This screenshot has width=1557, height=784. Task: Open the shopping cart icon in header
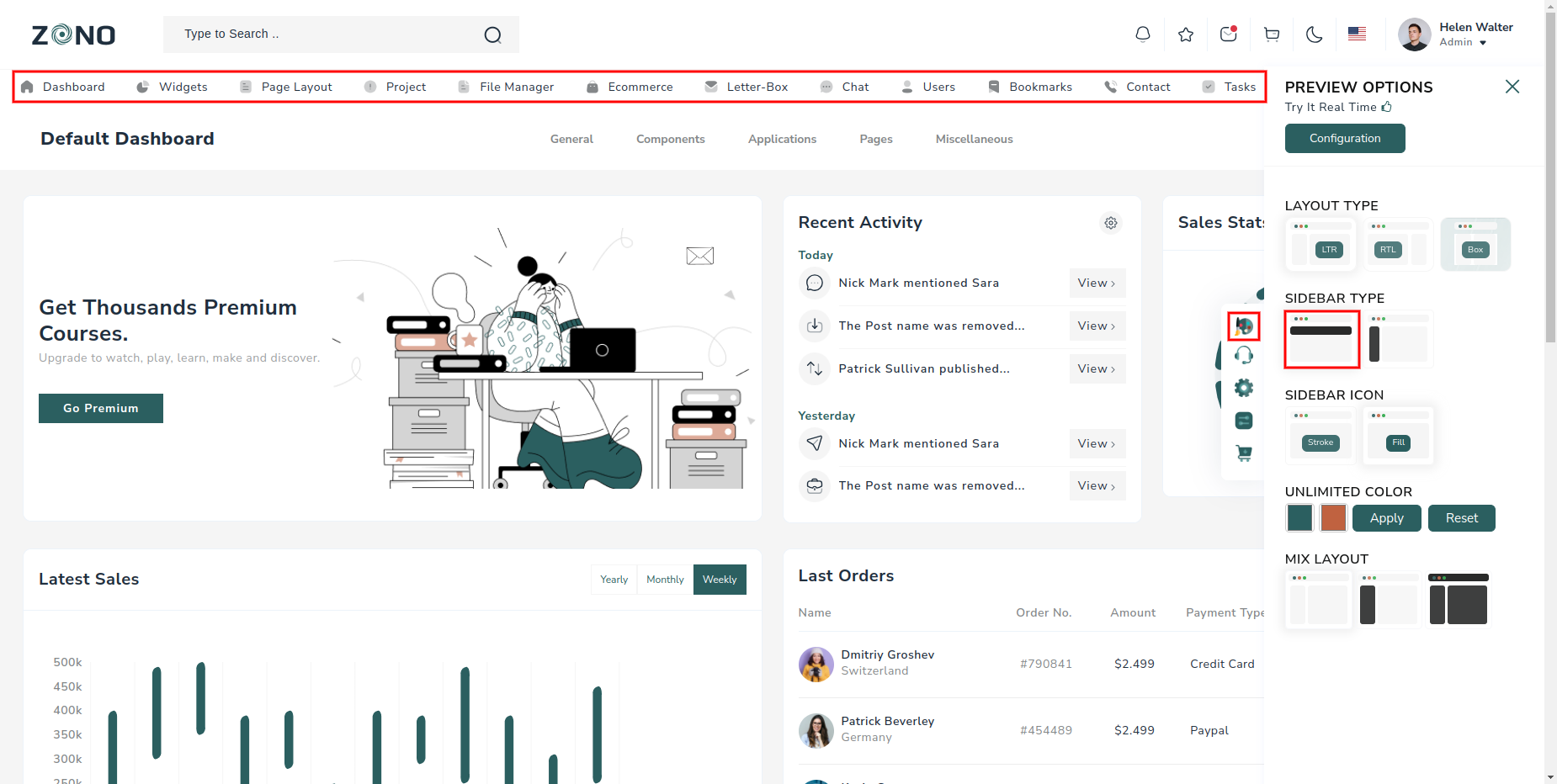tap(1272, 34)
